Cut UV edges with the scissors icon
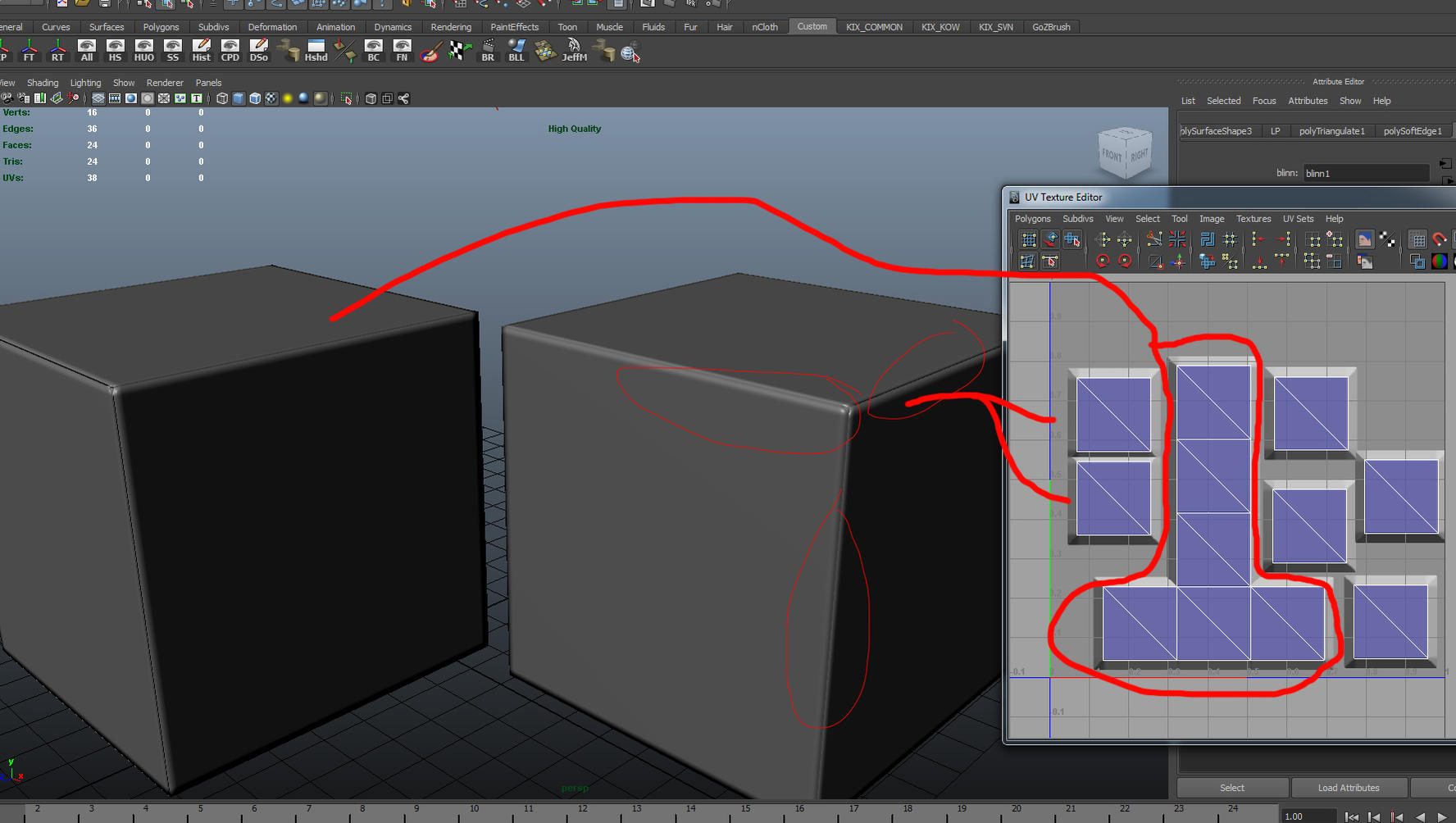The image size is (1456, 823). 1154,239
